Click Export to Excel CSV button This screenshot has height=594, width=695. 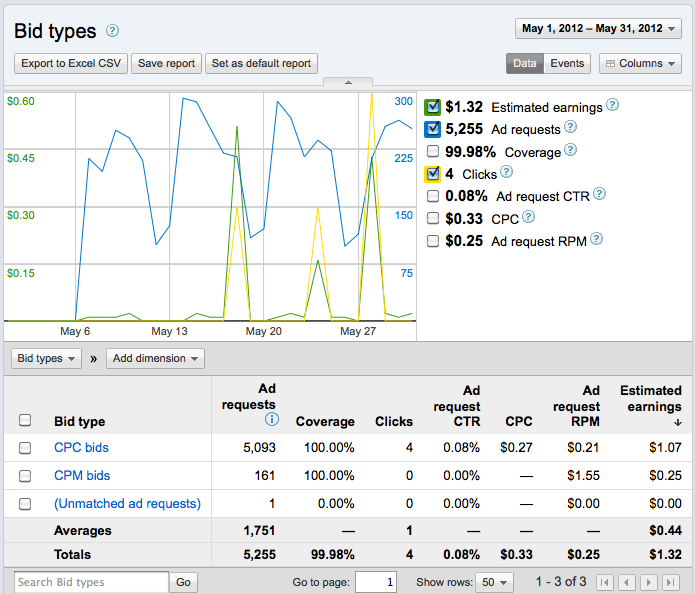coord(71,63)
